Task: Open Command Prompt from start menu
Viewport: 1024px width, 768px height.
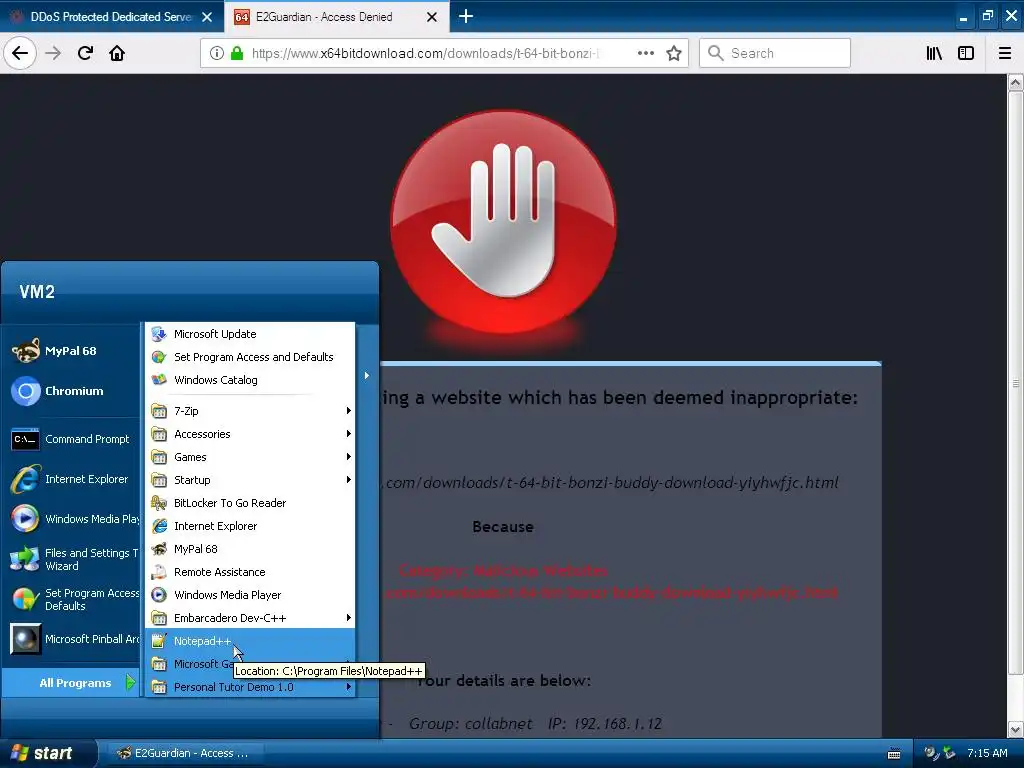Action: tap(71, 439)
